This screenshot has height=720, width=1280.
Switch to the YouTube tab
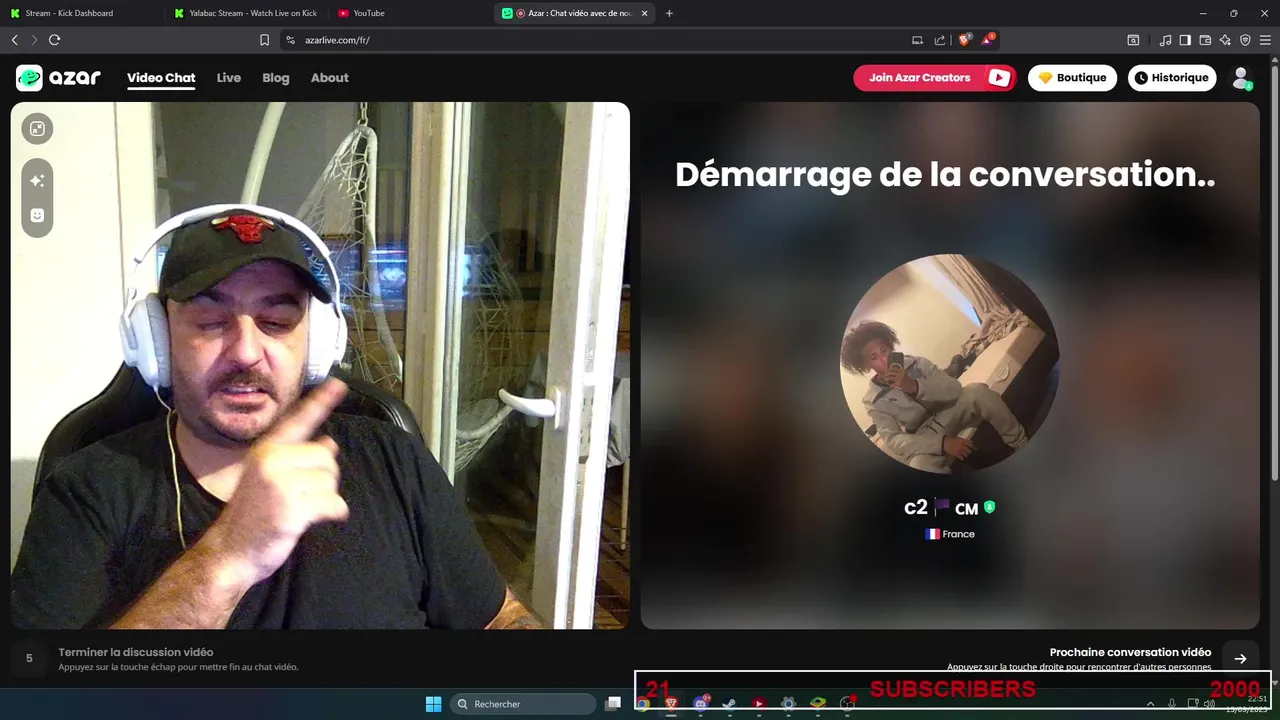(x=410, y=13)
